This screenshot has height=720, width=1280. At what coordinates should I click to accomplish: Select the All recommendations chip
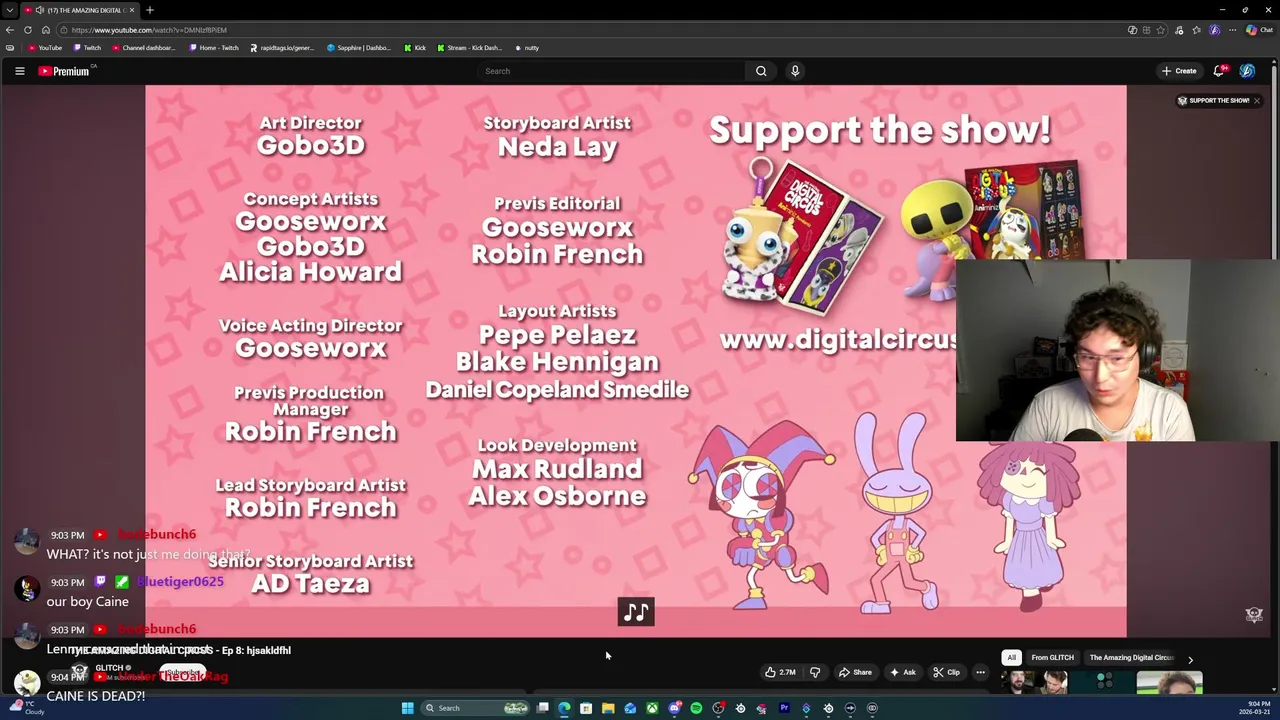(x=1011, y=658)
